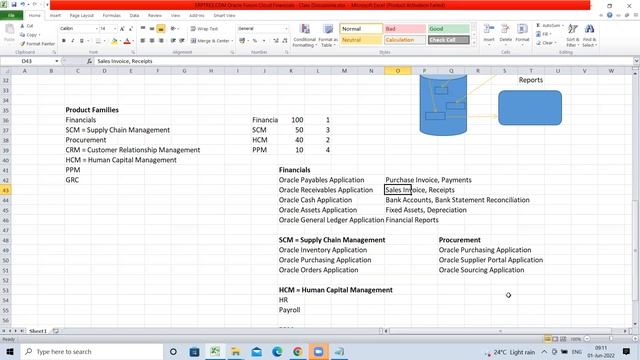Viewport: 640px width, 360px height.
Task: Toggle Bottom Align (highlighted)
Action: [161, 29]
